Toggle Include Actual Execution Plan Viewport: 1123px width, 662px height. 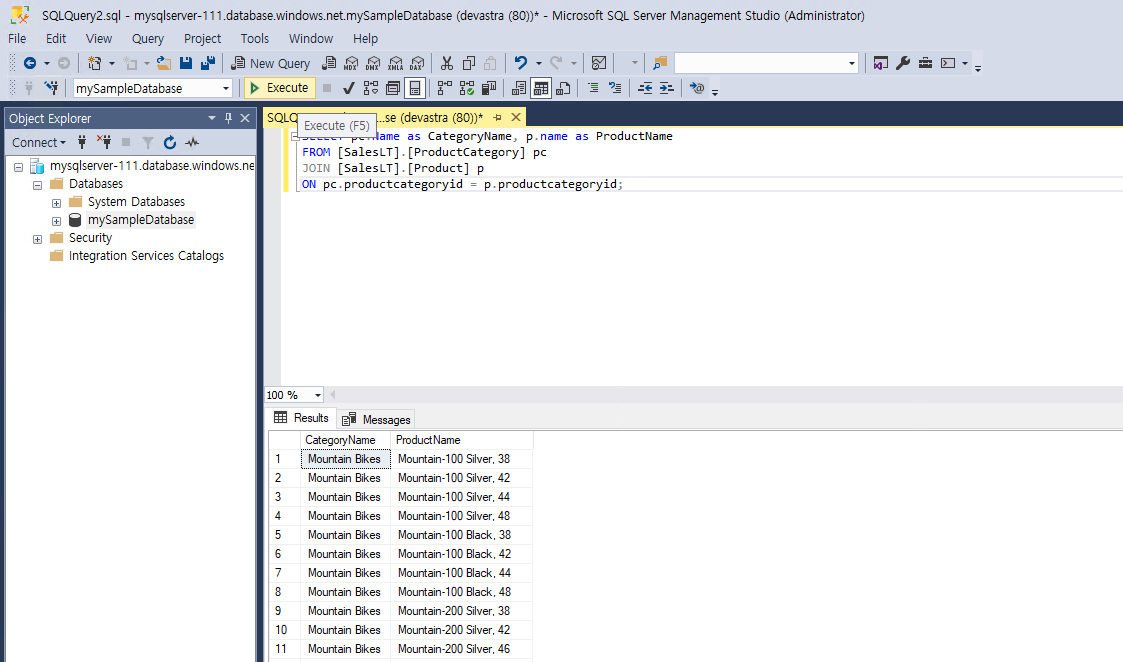click(445, 88)
